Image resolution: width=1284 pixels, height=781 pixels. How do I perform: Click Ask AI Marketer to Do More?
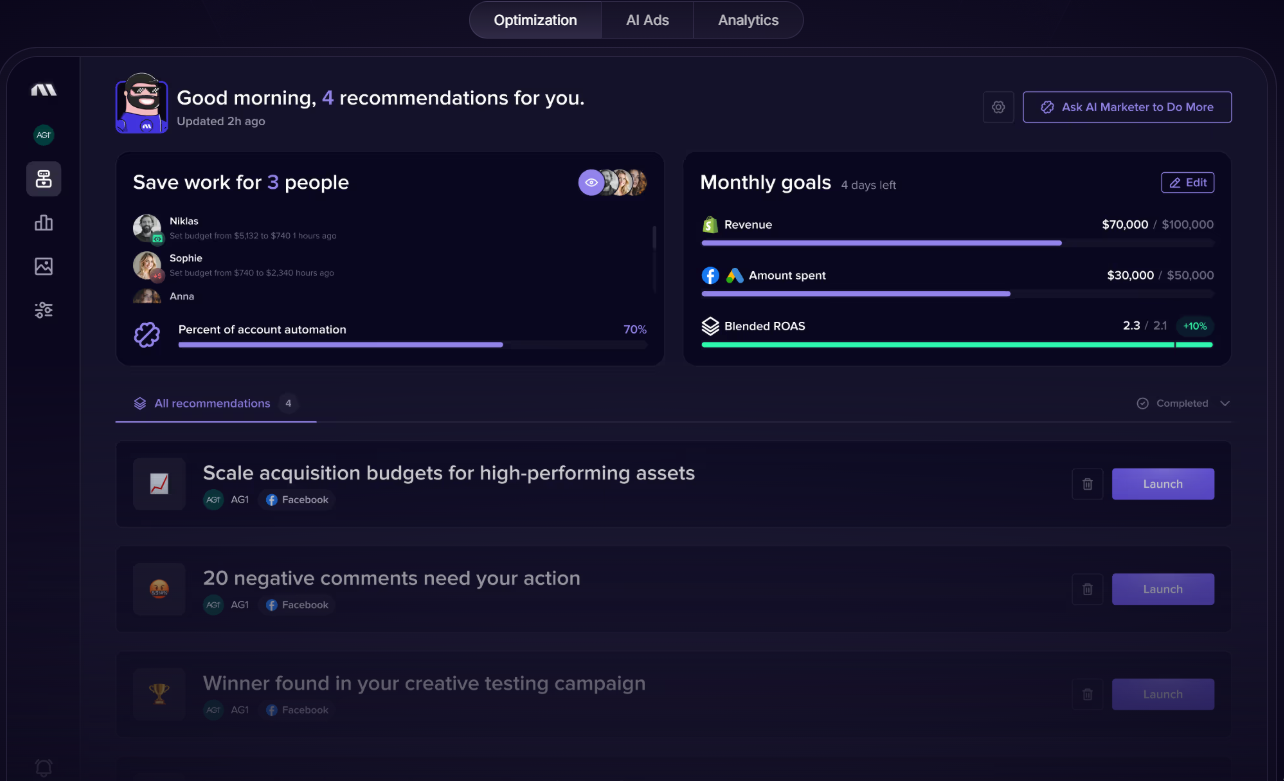click(x=1127, y=107)
